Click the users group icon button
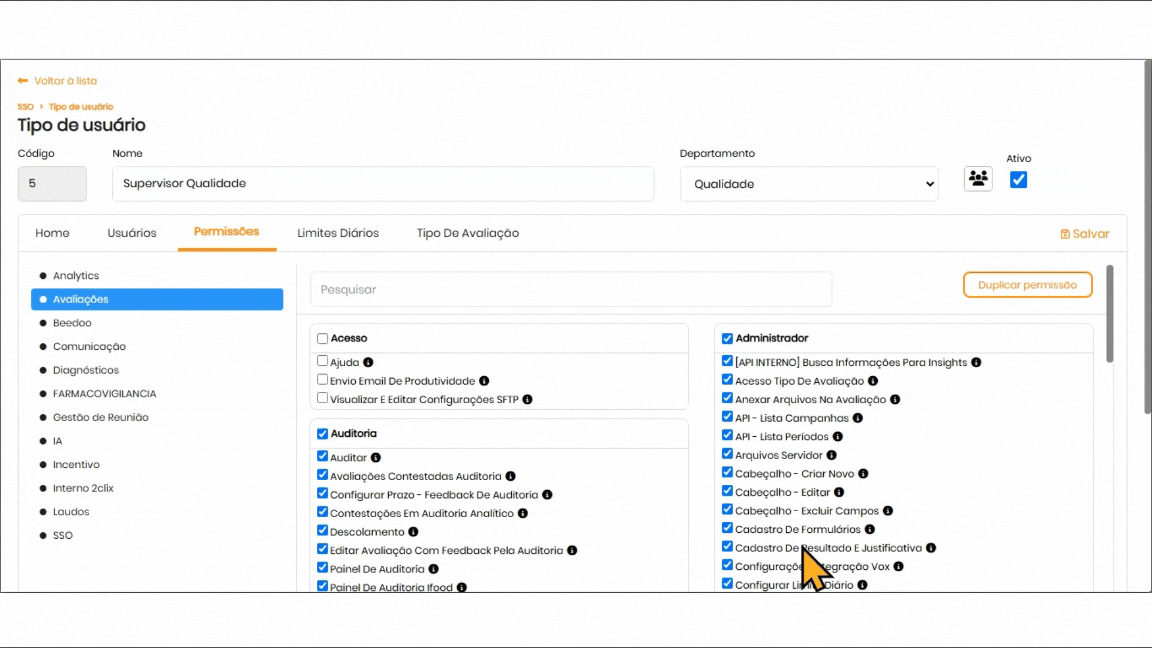1152x648 pixels. coord(978,179)
